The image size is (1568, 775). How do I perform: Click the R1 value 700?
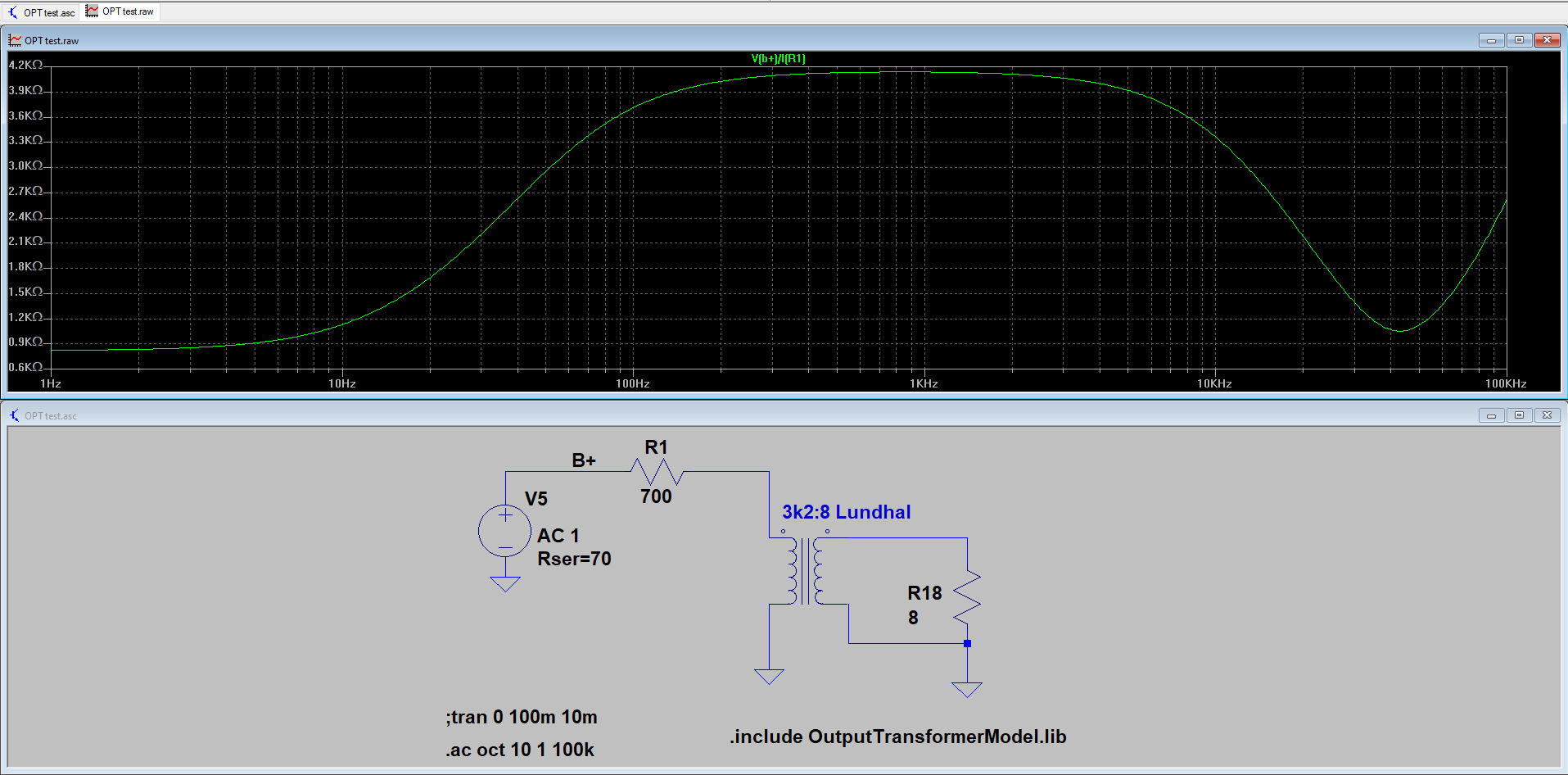[x=656, y=496]
